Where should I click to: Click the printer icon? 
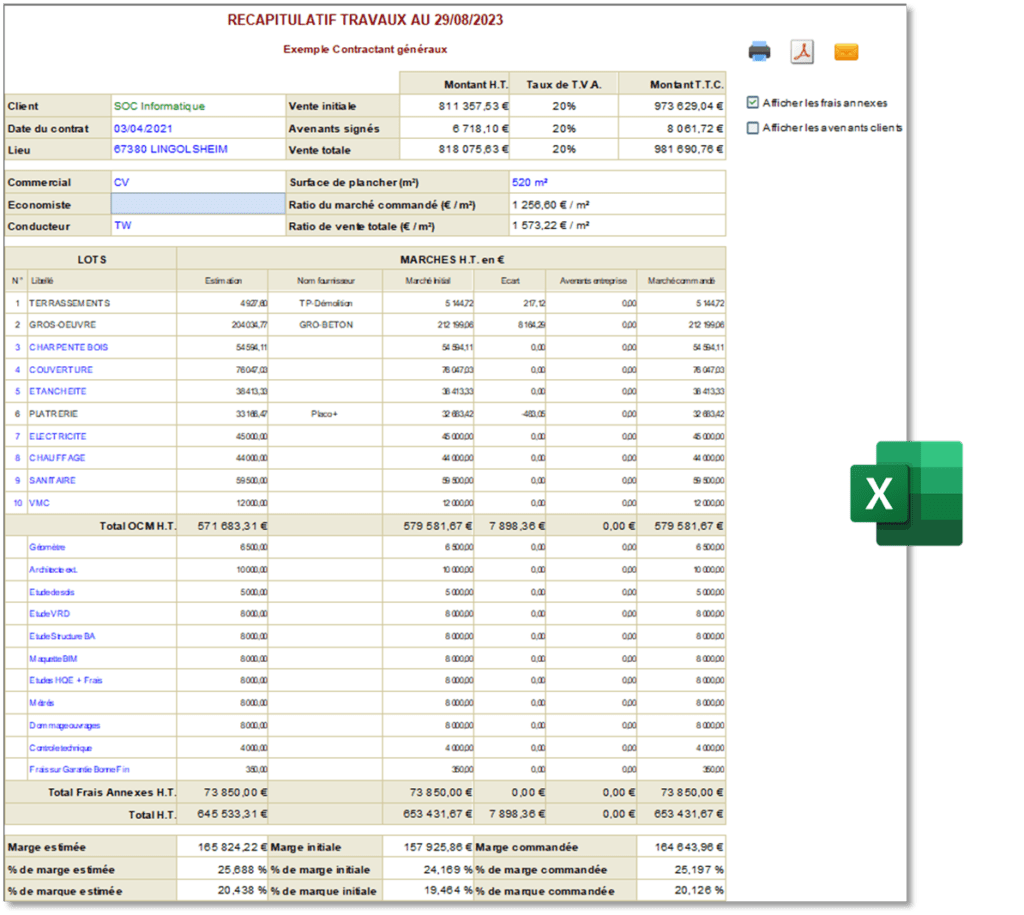(x=759, y=52)
